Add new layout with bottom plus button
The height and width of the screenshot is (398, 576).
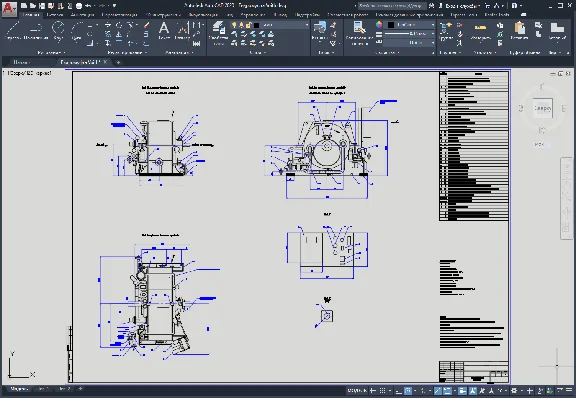[80, 389]
